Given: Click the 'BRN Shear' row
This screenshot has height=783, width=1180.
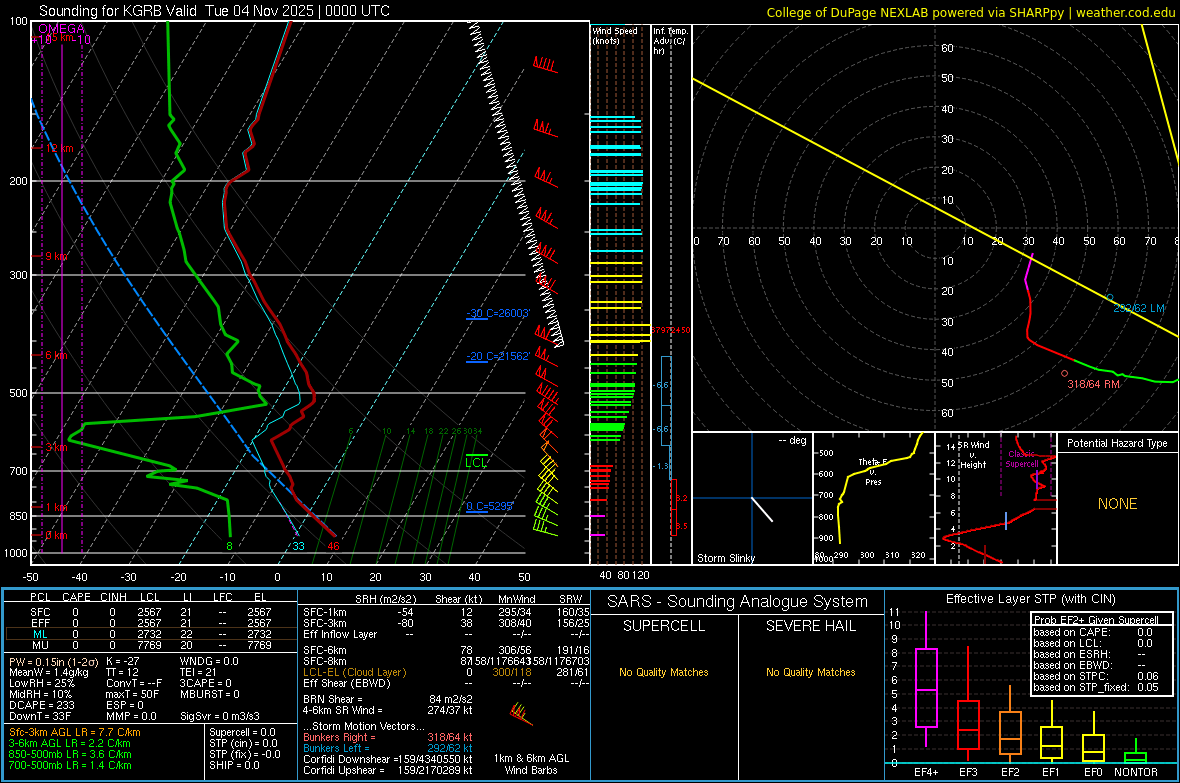Looking at the screenshot, I should 388,699.
